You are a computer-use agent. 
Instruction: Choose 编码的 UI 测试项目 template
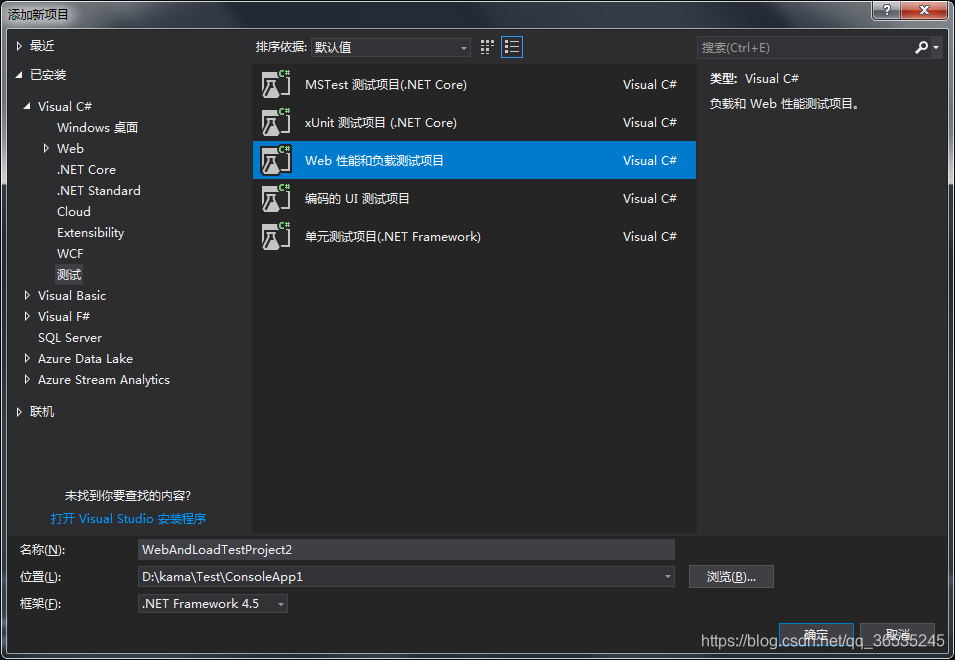(474, 198)
